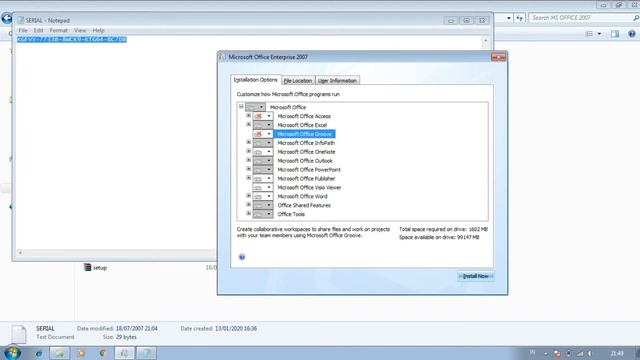Select Microsoft Office Excel label in tree
Image resolution: width=640 pixels, height=360 pixels.
302,125
